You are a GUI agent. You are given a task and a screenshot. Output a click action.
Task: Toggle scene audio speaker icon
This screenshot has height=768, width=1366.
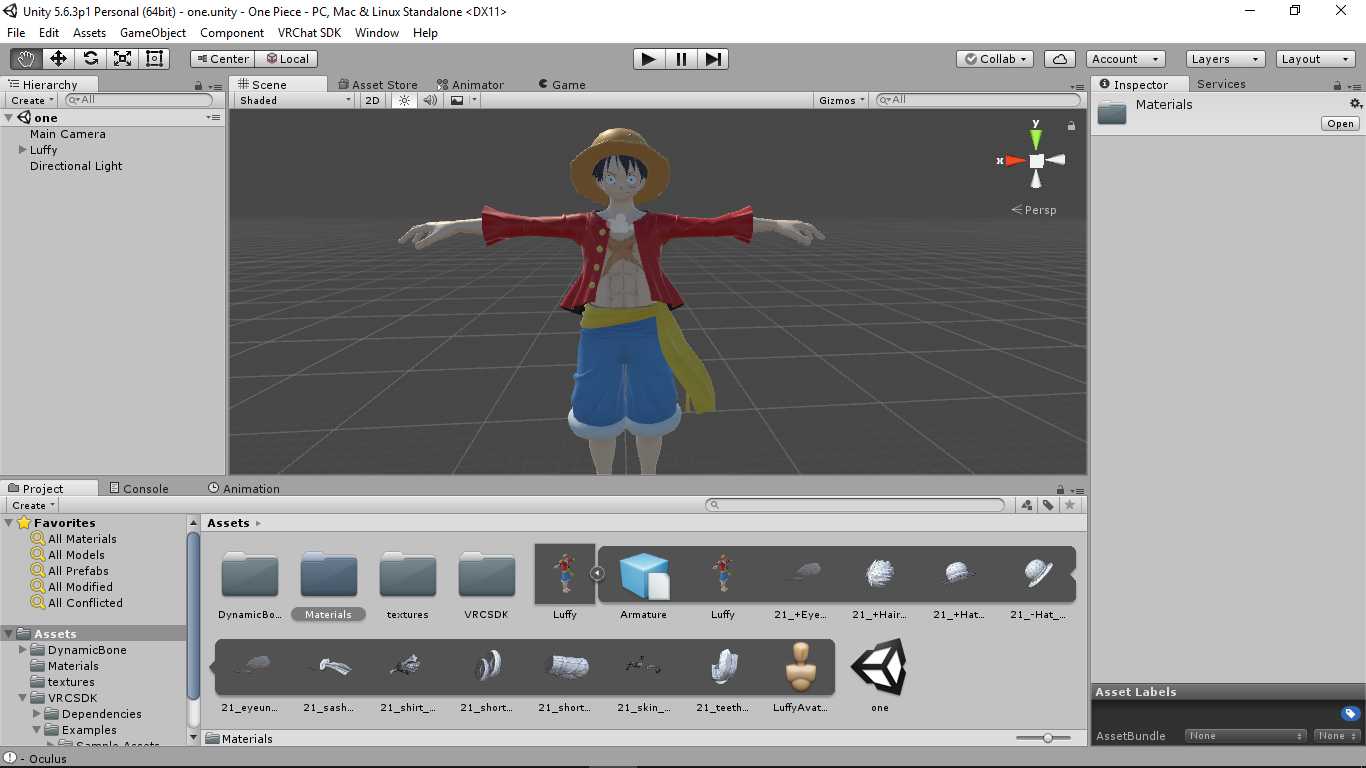[430, 100]
